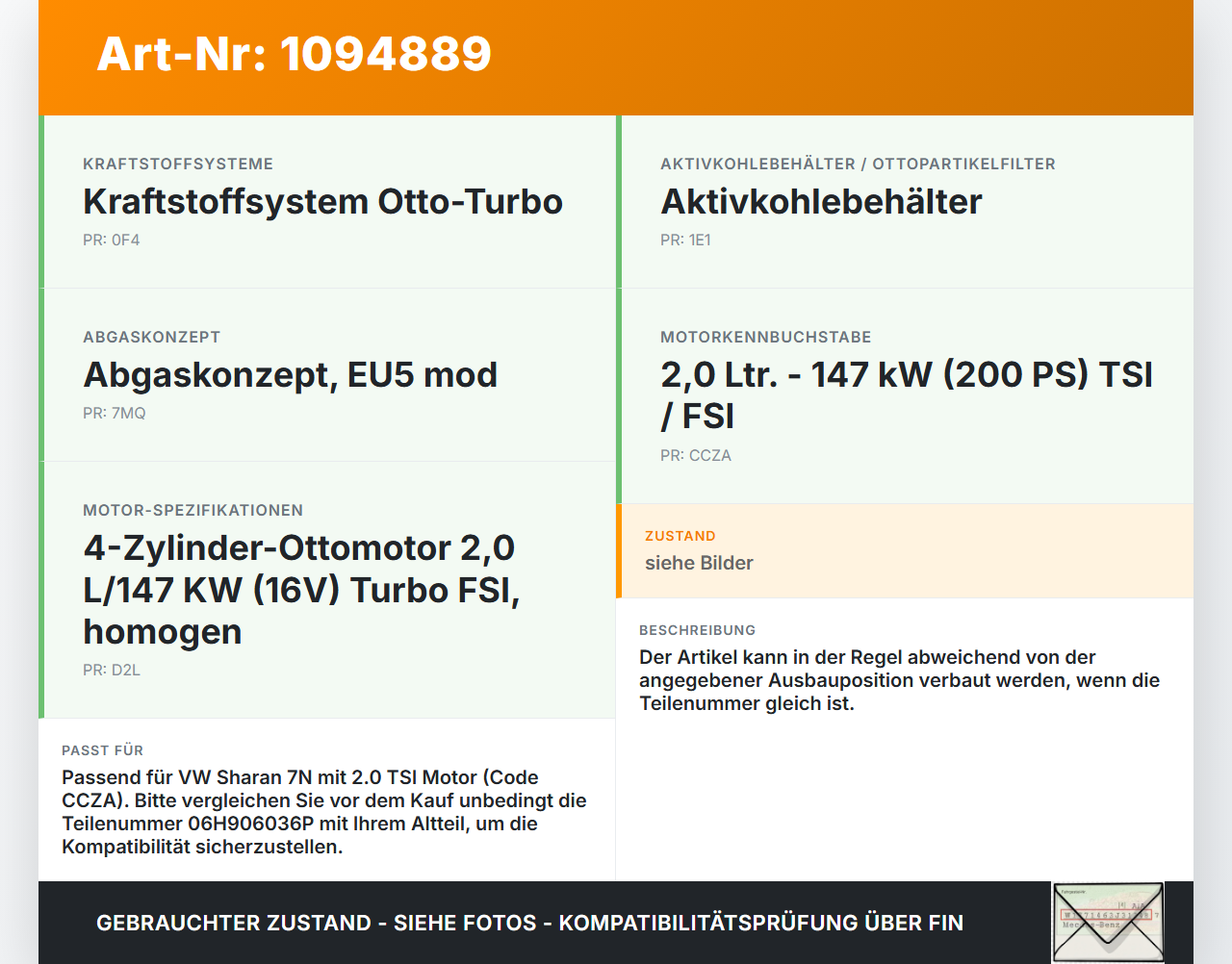Open the vehicle registration thumbnail in footer
1232x964 pixels.
1108,923
